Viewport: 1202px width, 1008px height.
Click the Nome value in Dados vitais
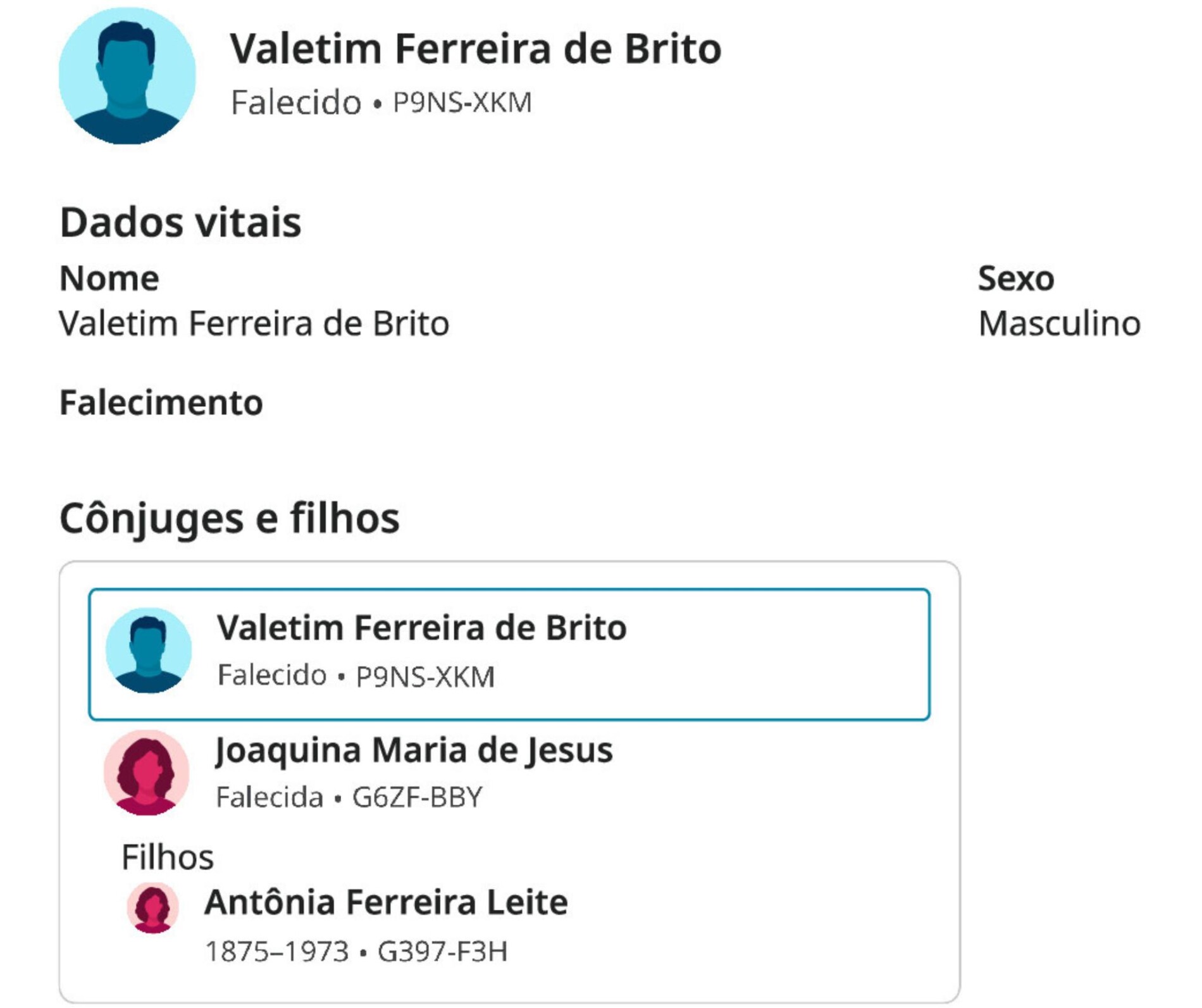tap(254, 323)
